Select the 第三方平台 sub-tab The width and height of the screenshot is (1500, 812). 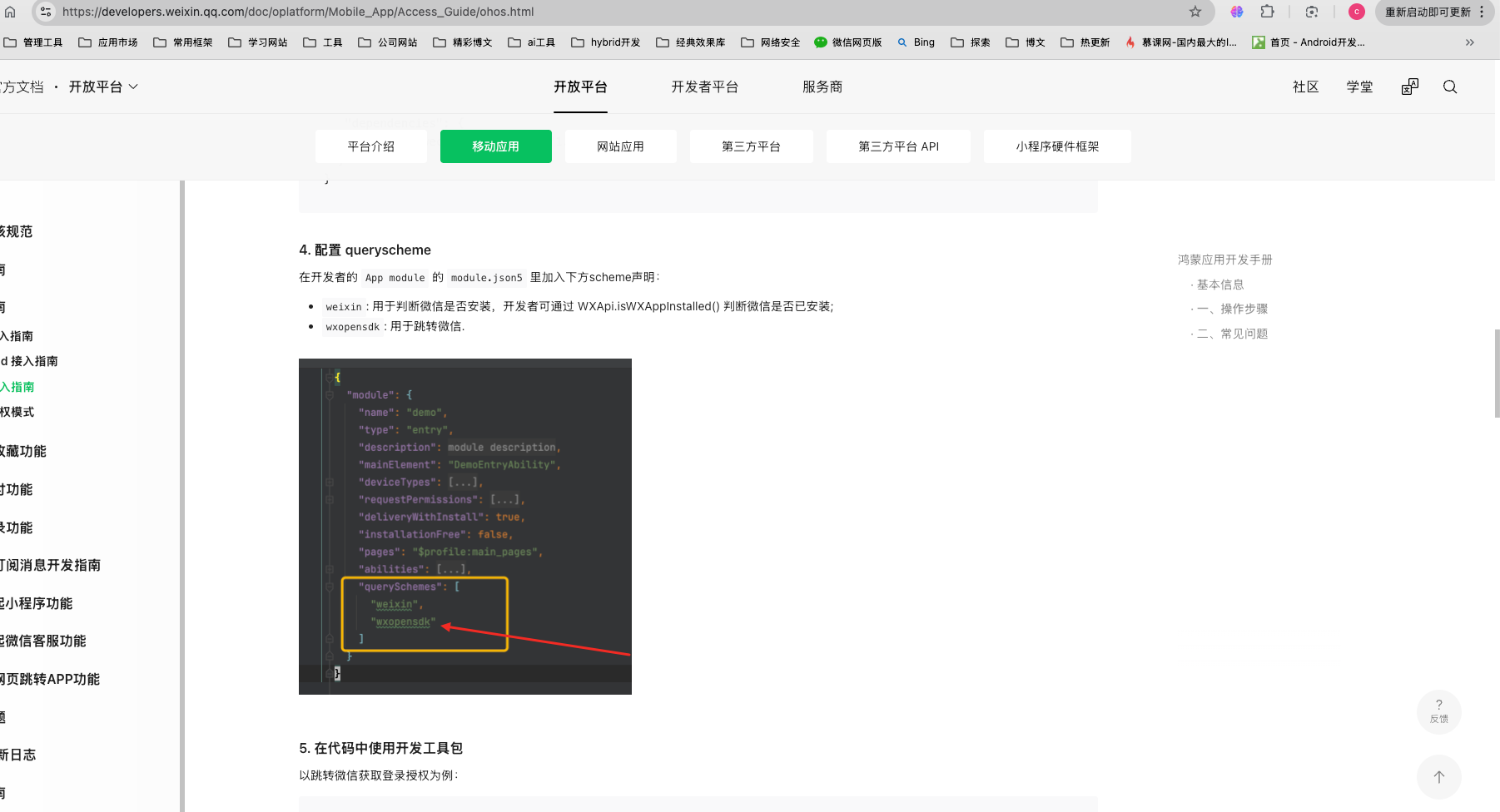752,146
